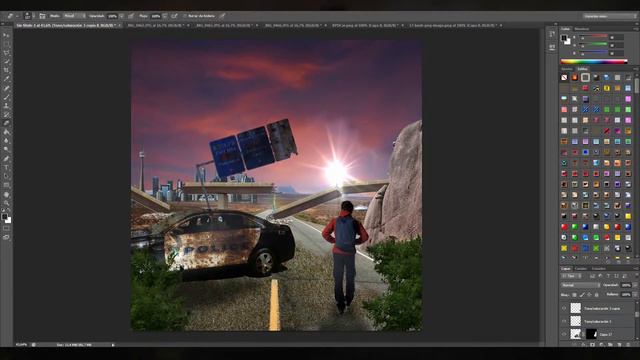Image resolution: width=640 pixels, height=360 pixels.
Task: Toggle visibility of 'Transformación 3' layer
Action: pos(564,321)
